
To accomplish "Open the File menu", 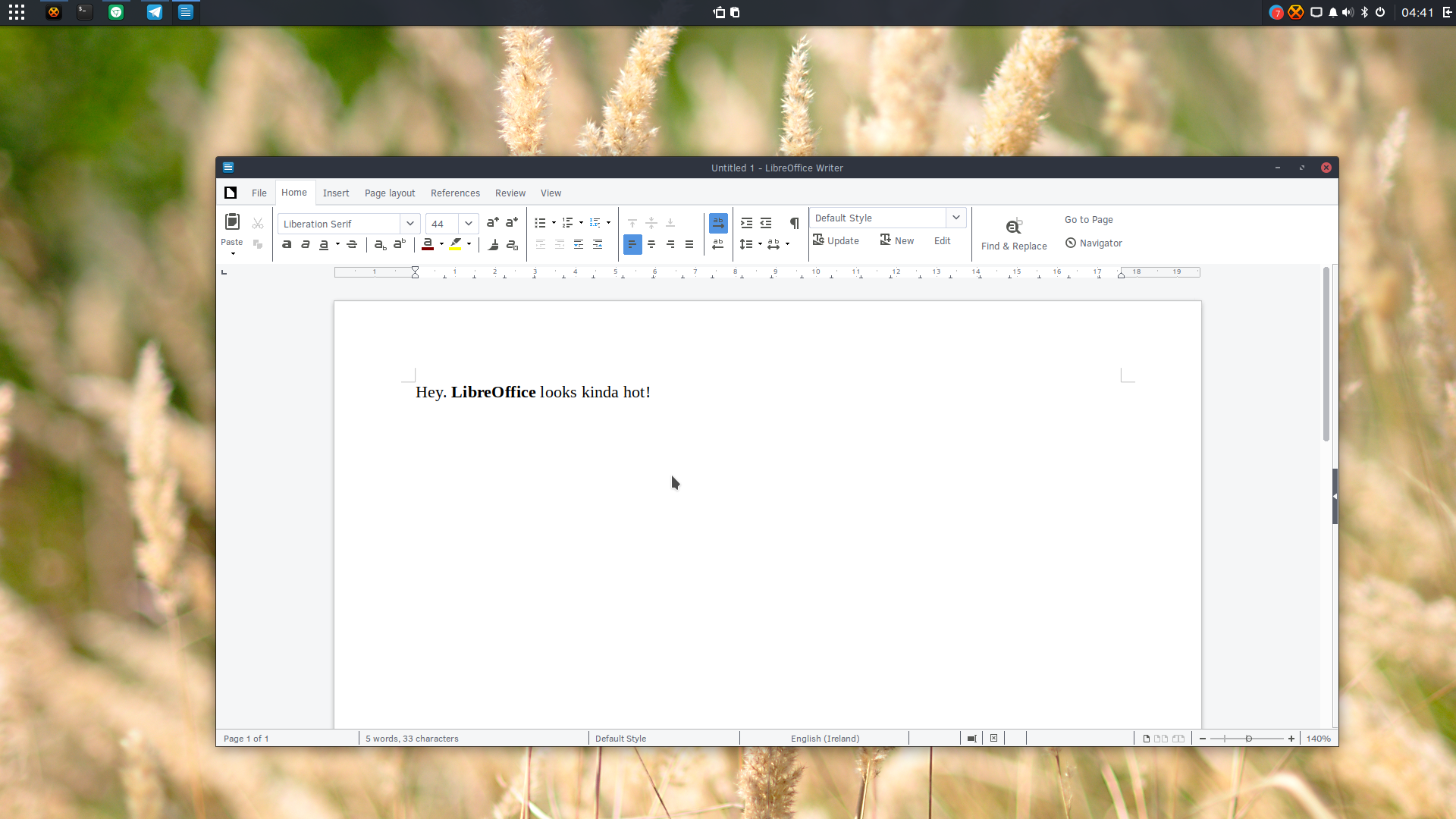I will (259, 193).
